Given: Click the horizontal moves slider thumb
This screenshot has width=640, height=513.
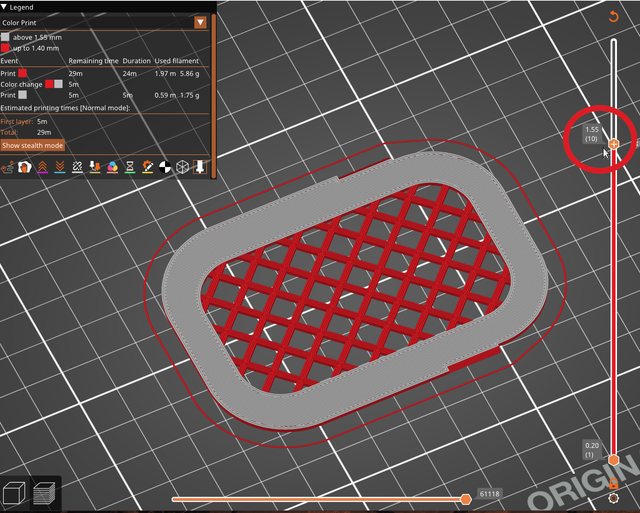Looking at the screenshot, I should [x=466, y=499].
